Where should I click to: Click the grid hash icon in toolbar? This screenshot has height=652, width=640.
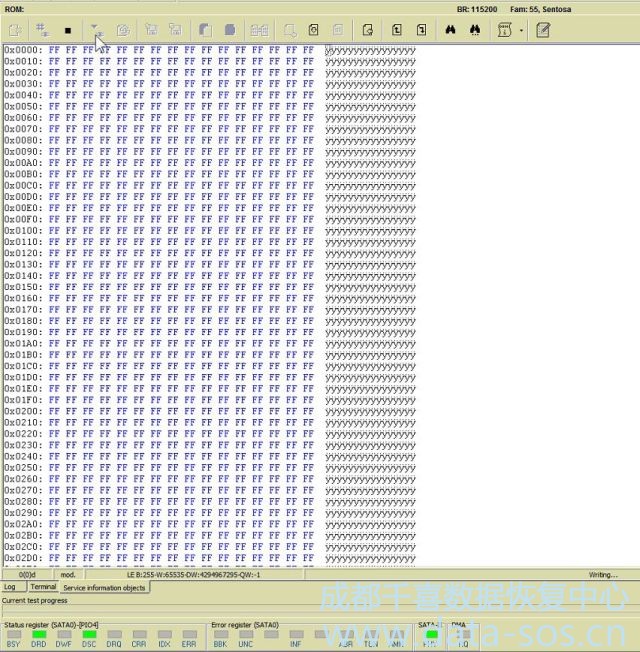pos(42,30)
